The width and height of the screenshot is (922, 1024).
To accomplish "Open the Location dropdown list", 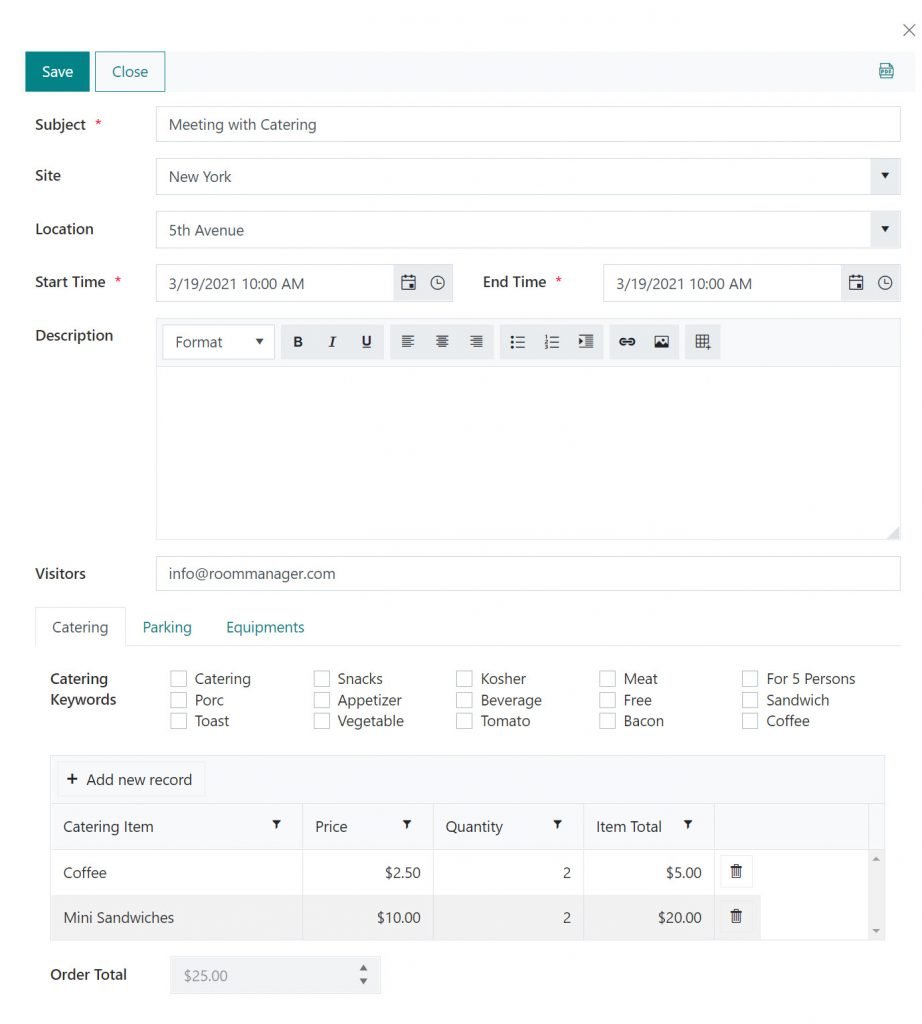I will pos(884,229).
